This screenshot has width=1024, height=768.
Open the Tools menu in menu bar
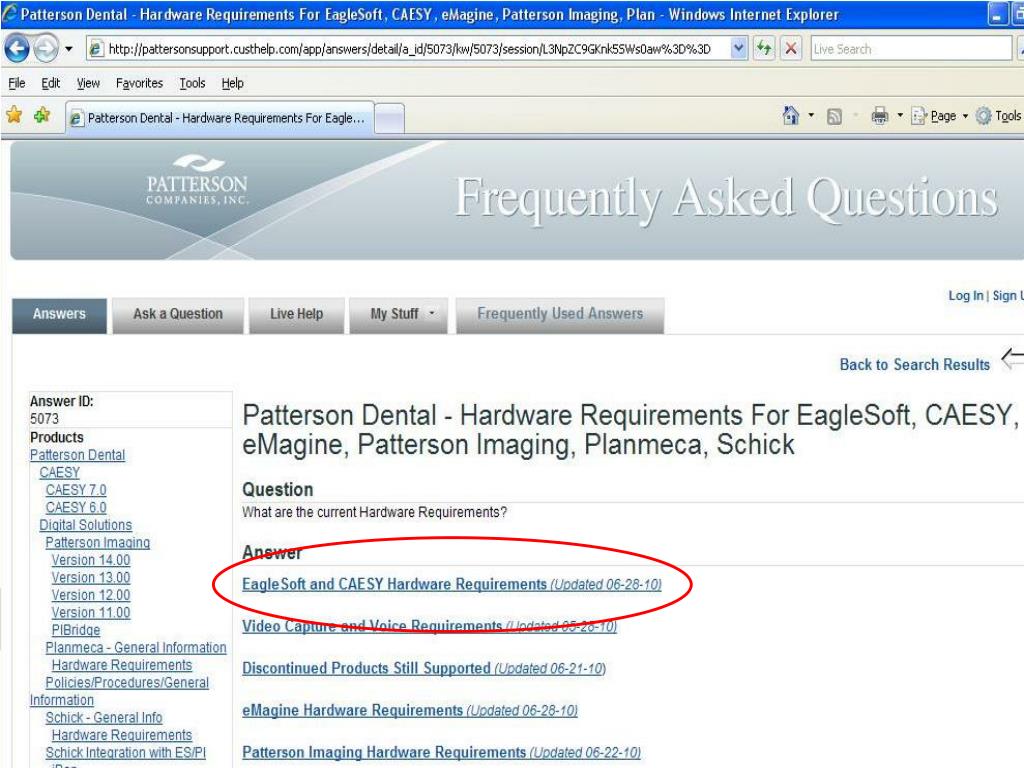point(192,83)
